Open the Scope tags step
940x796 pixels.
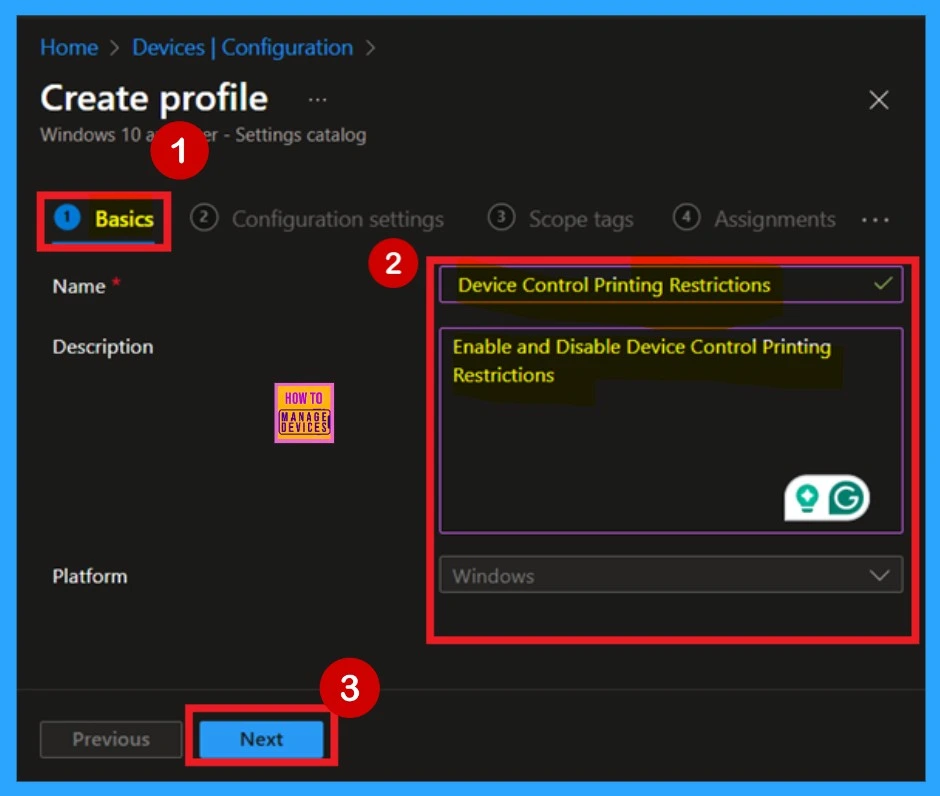click(x=561, y=219)
